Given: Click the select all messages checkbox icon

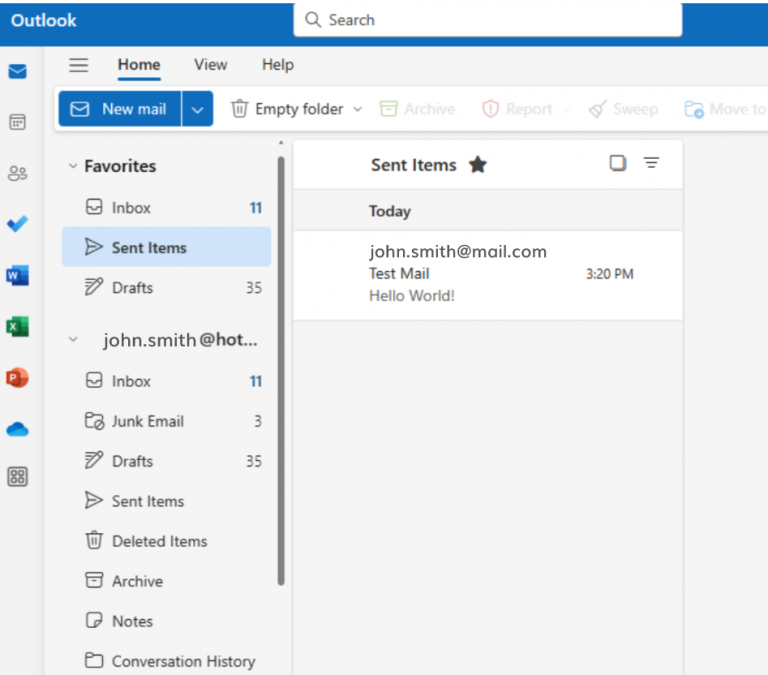Looking at the screenshot, I should coord(618,163).
